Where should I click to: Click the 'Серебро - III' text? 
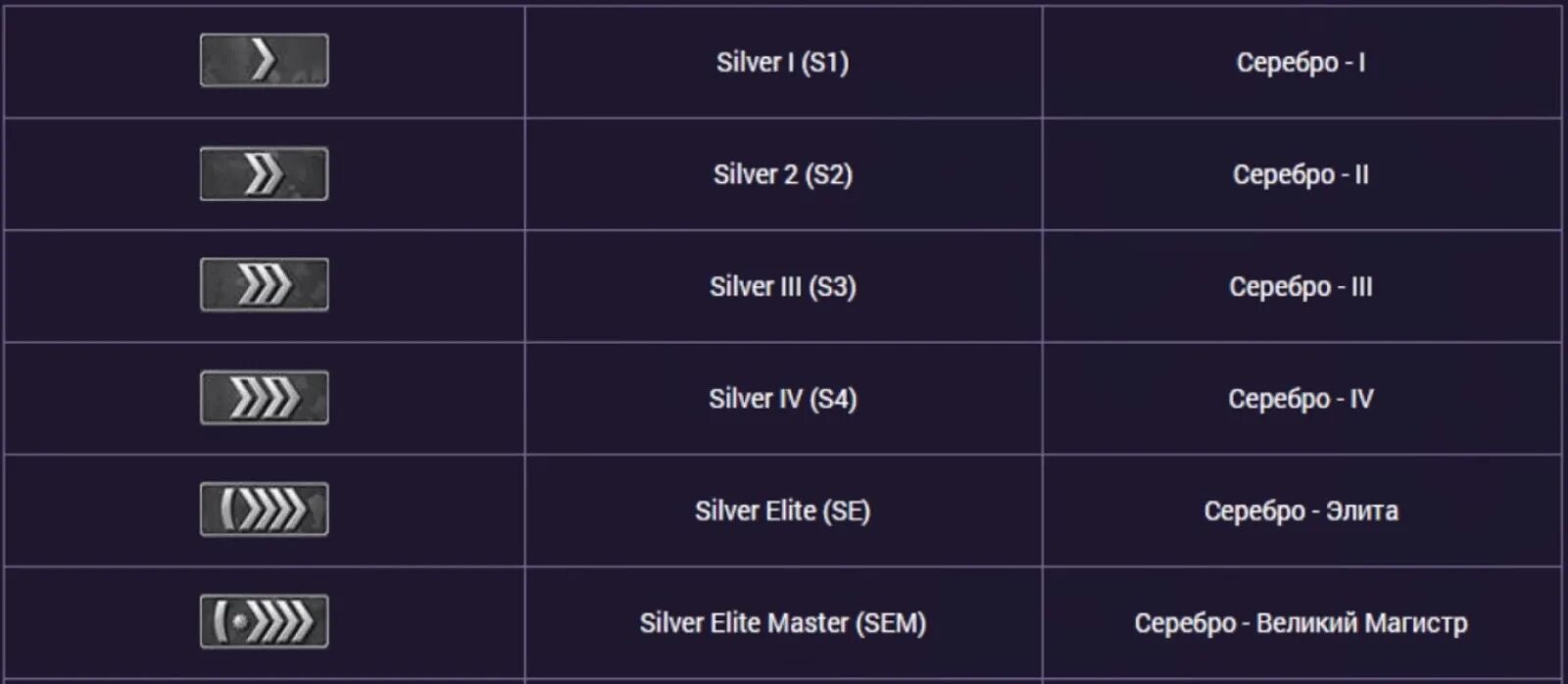click(x=1300, y=287)
